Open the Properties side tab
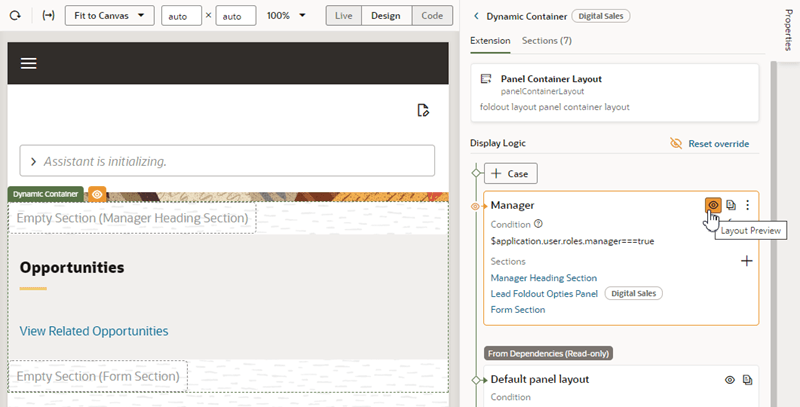Viewport: 800px width, 407px height. (789, 29)
